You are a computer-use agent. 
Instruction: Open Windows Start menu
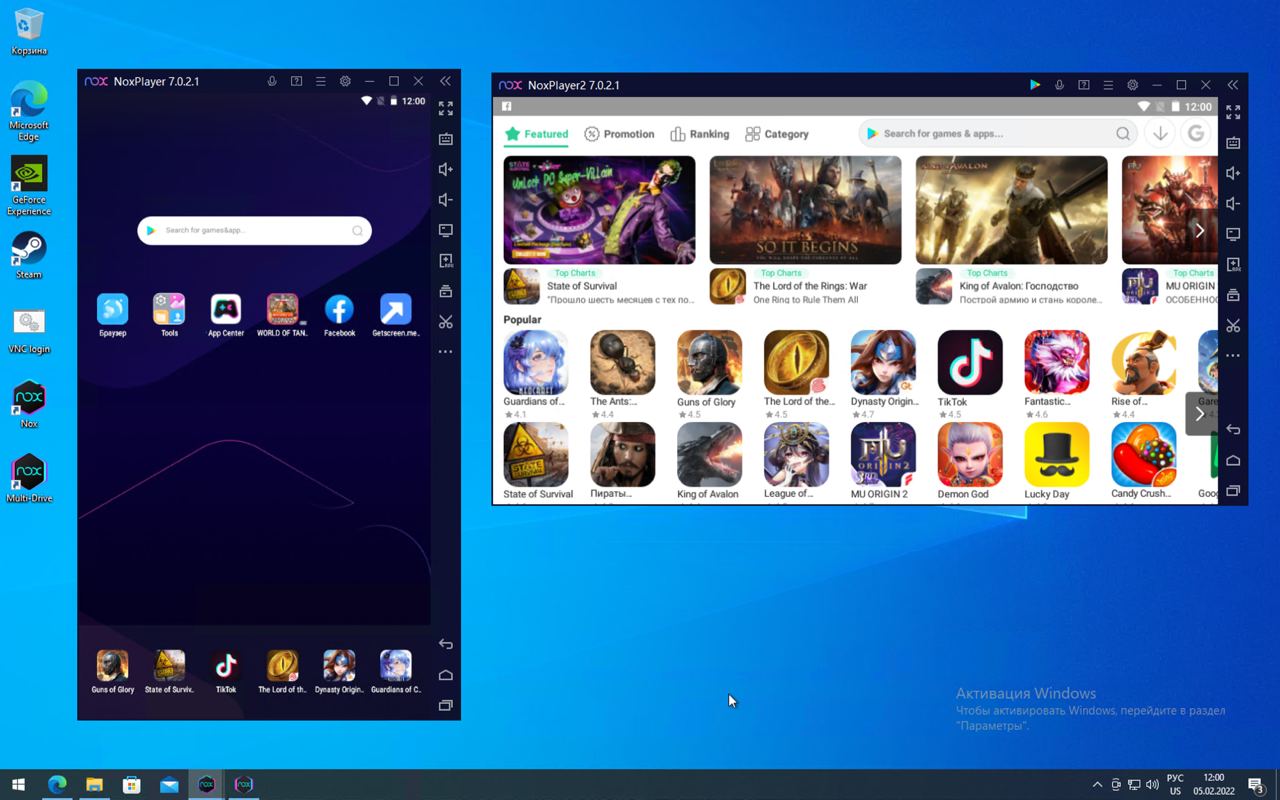click(18, 785)
